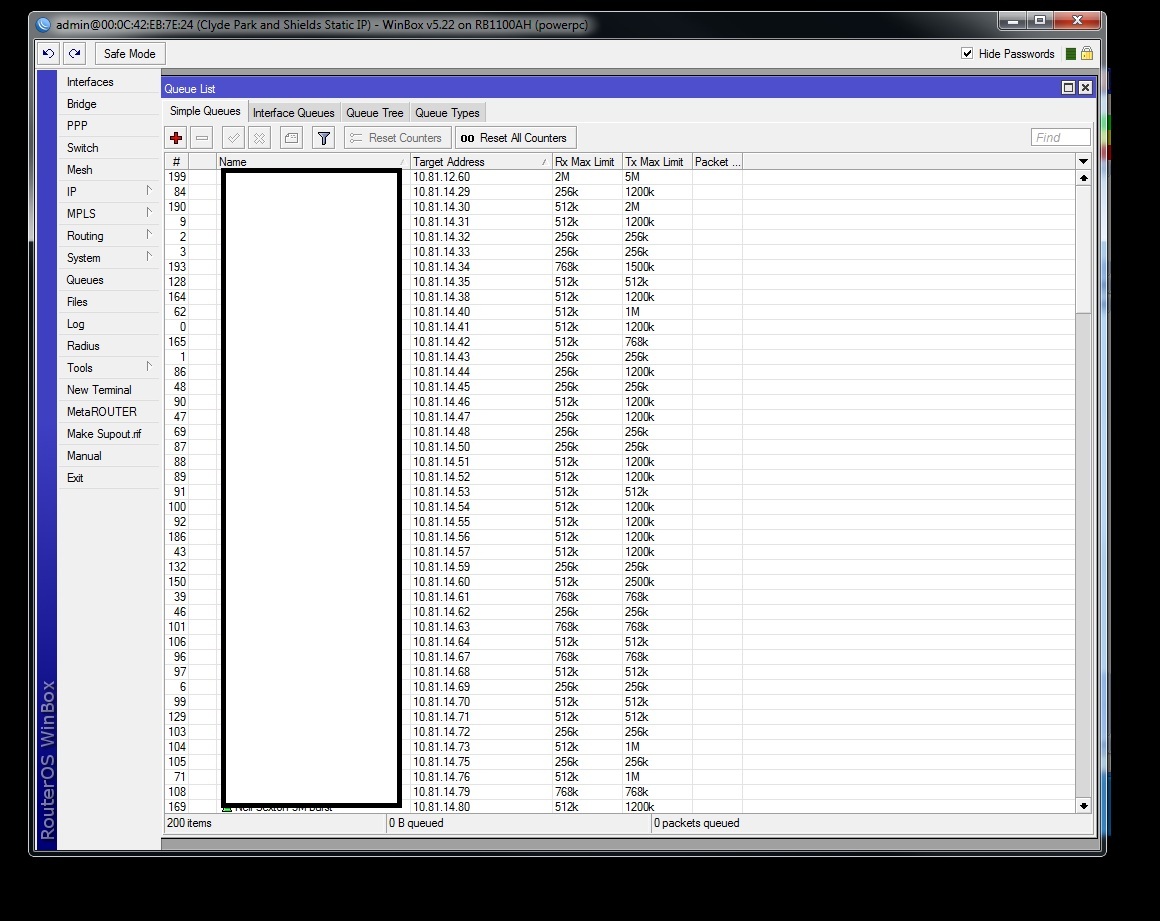Select the row with address 10.81.14.34

pyautogui.click(x=619, y=267)
